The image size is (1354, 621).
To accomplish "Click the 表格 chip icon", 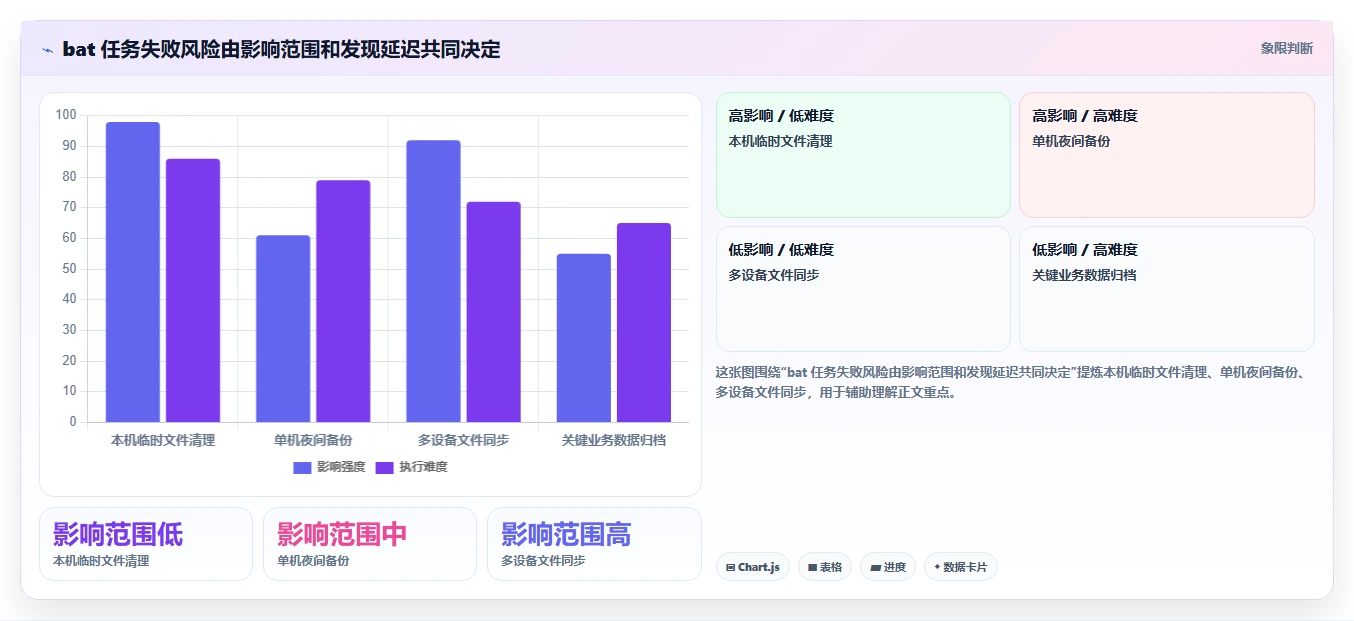I will coord(813,568).
